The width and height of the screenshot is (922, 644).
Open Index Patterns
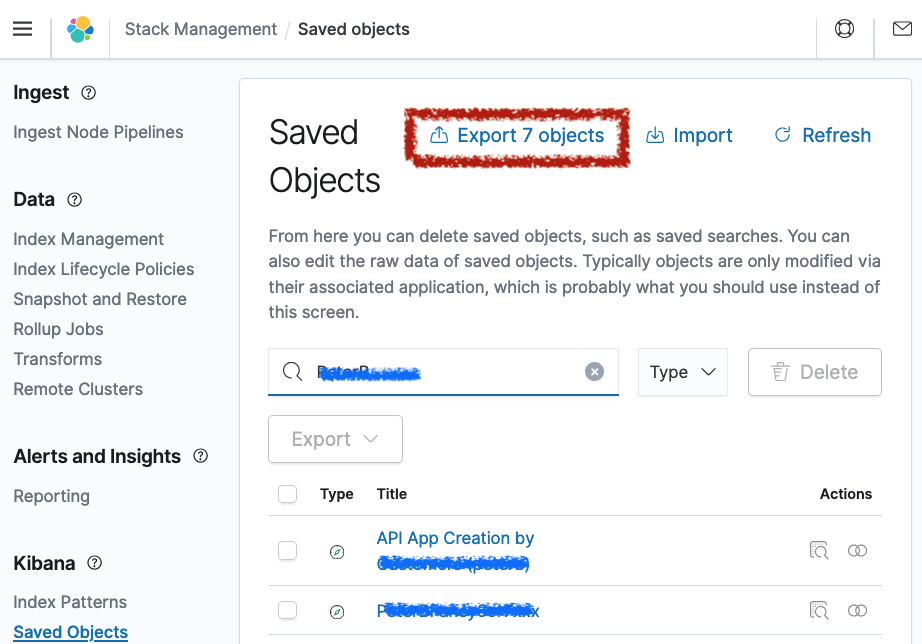point(70,602)
